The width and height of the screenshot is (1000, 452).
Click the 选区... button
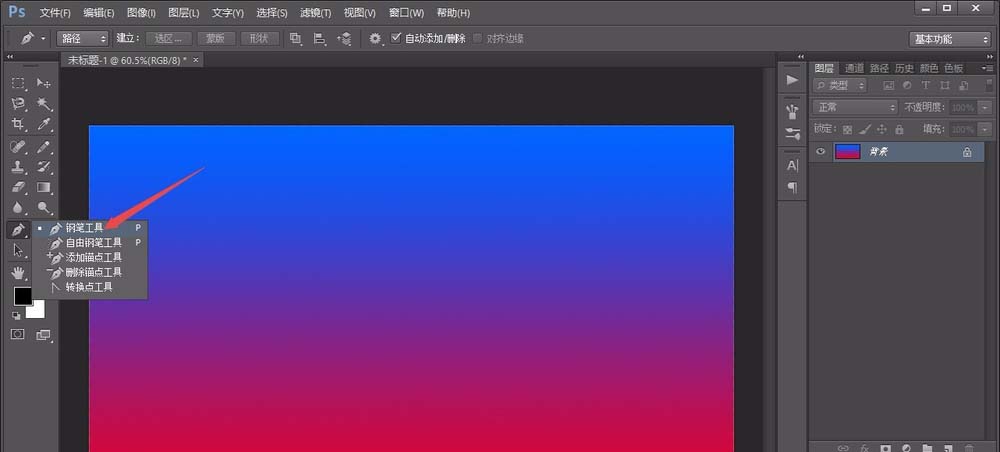(168, 38)
